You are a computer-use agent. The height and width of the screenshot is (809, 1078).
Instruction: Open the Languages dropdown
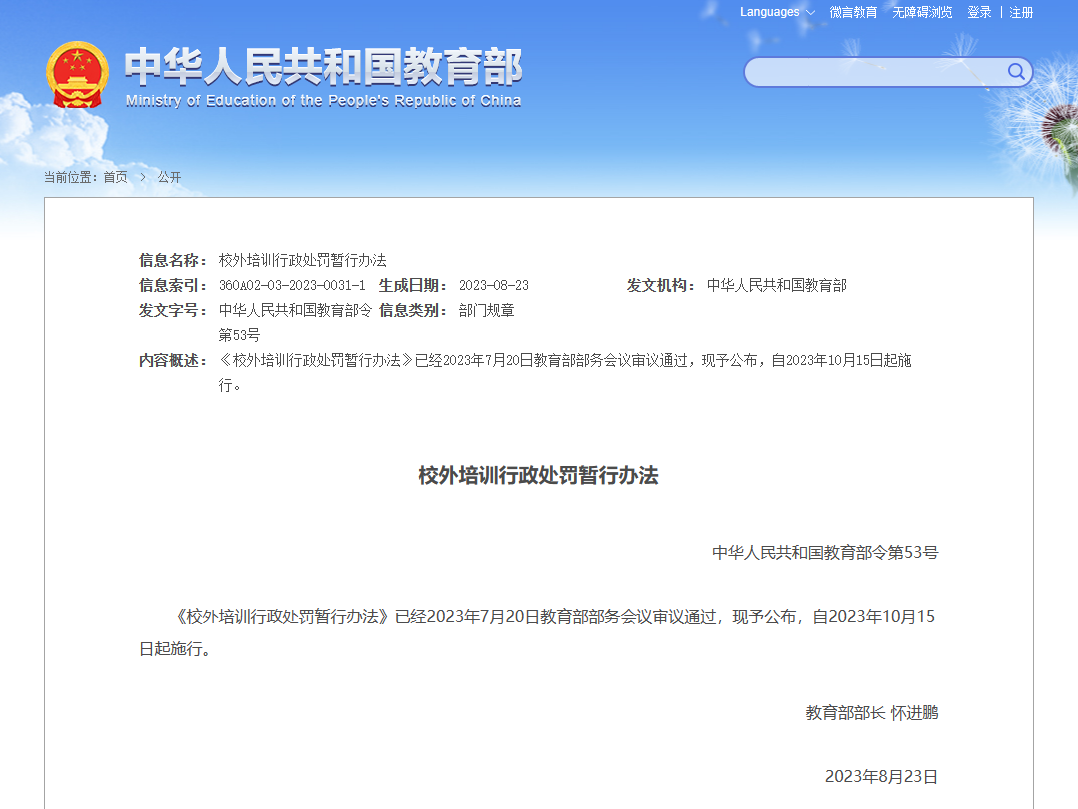pyautogui.click(x=777, y=12)
